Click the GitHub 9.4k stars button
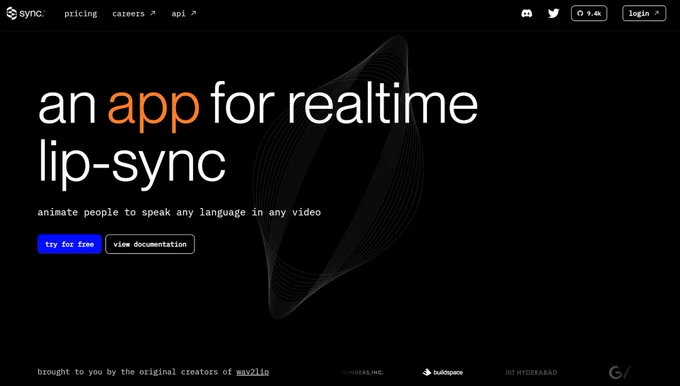The width and height of the screenshot is (680, 386). (x=589, y=13)
